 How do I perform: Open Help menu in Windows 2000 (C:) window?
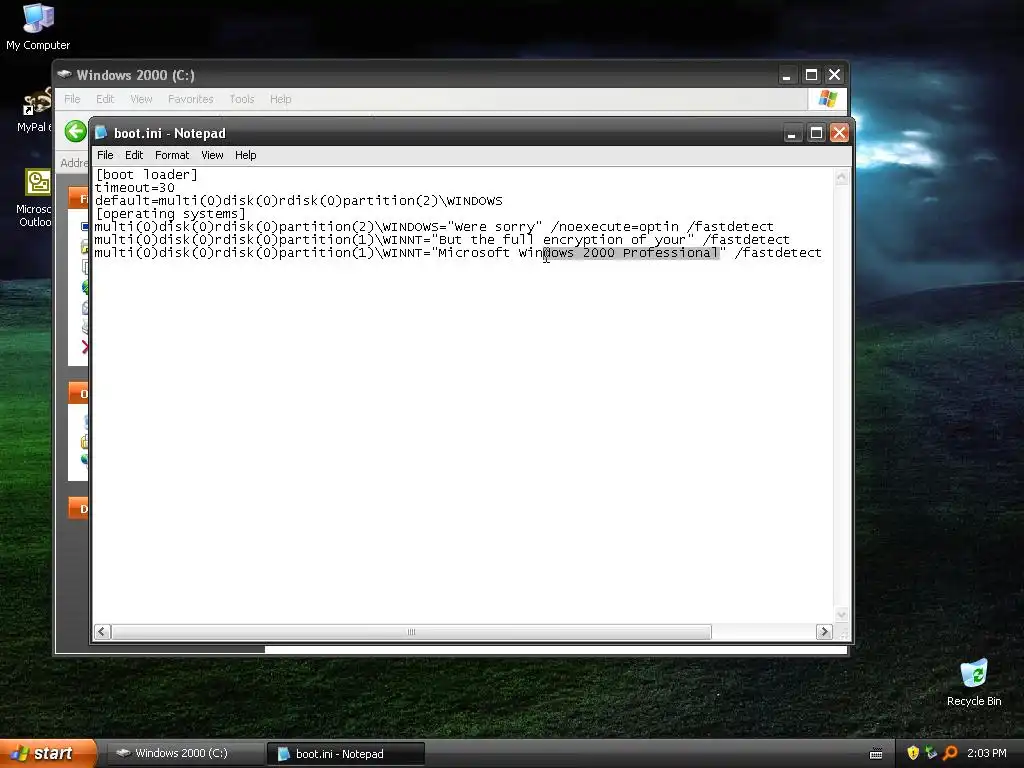(x=281, y=99)
